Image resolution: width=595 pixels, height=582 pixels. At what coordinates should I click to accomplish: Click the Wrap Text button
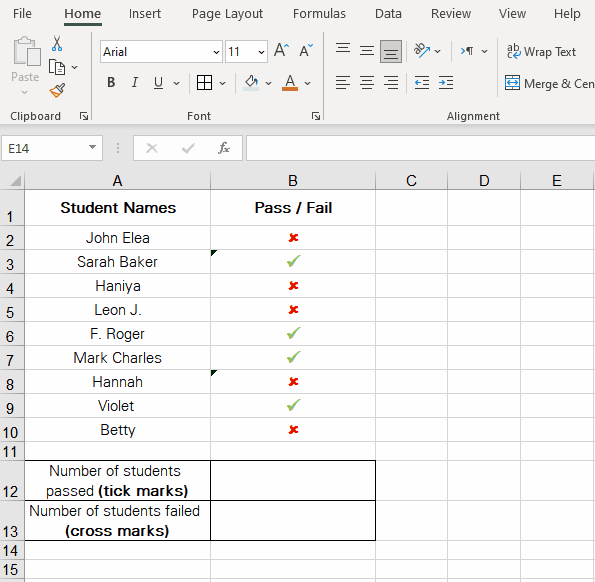pyautogui.click(x=541, y=51)
